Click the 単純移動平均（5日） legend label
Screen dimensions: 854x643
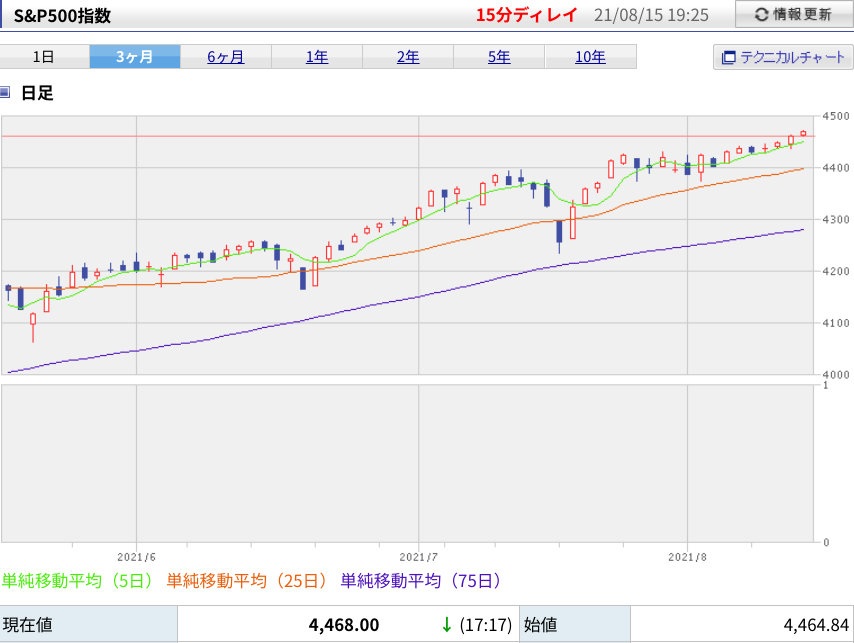coord(77,581)
